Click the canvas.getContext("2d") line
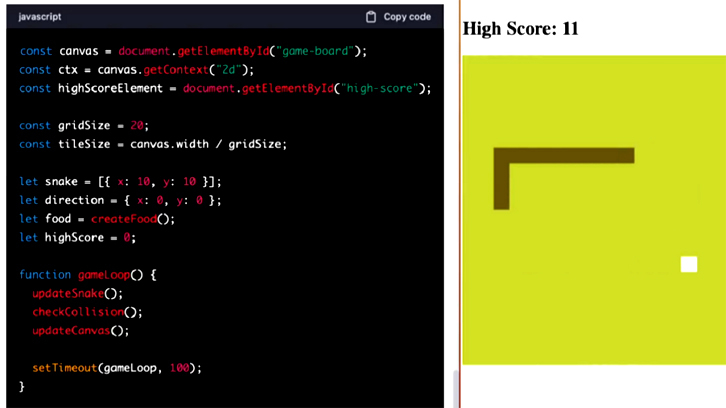This screenshot has height=408, width=726. pyautogui.click(x=137, y=70)
